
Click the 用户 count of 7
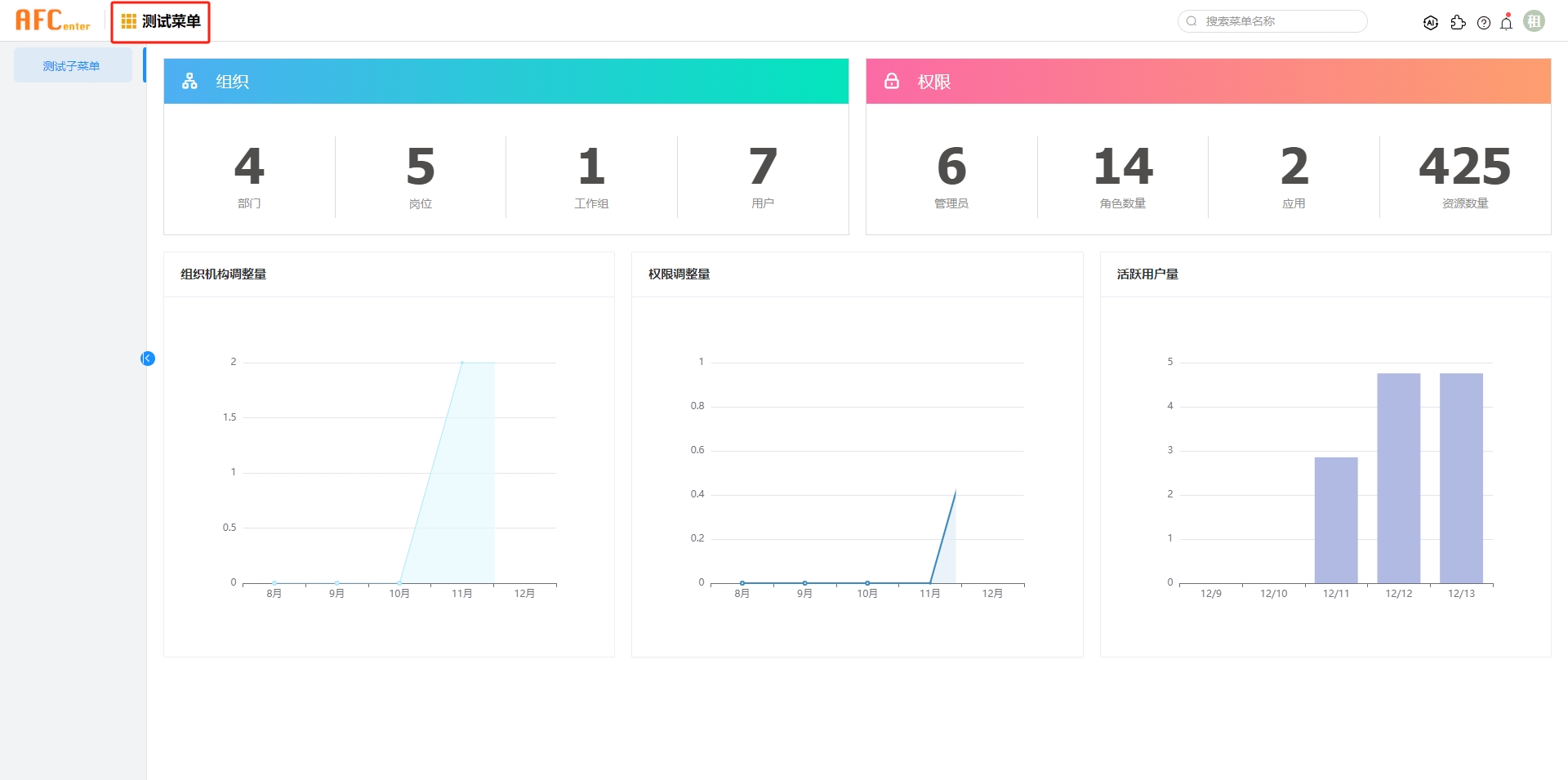763,166
